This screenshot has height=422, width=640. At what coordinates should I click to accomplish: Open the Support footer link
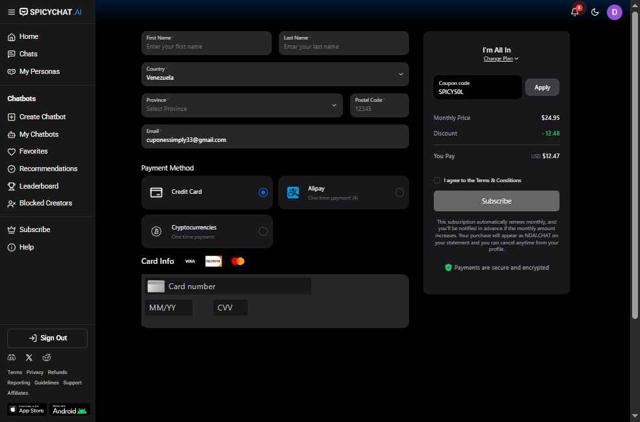[x=72, y=383]
